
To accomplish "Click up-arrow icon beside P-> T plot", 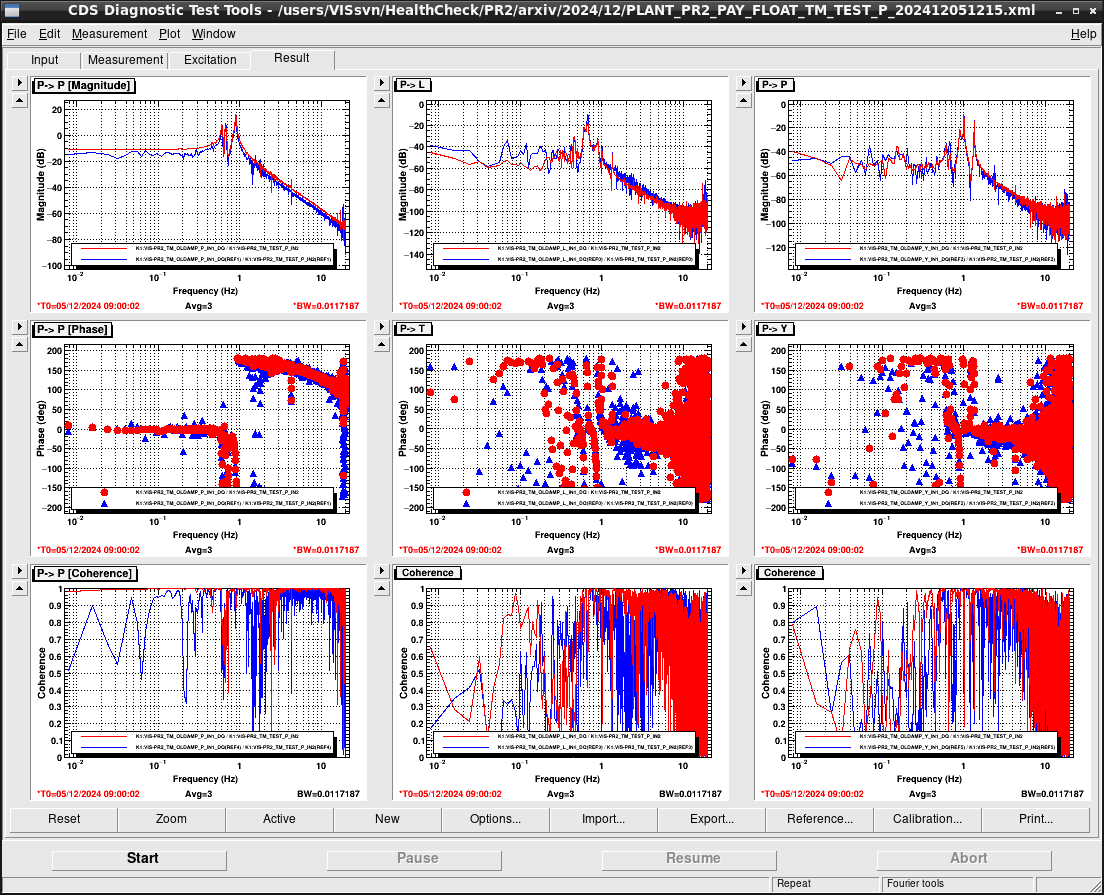I will pos(382,344).
